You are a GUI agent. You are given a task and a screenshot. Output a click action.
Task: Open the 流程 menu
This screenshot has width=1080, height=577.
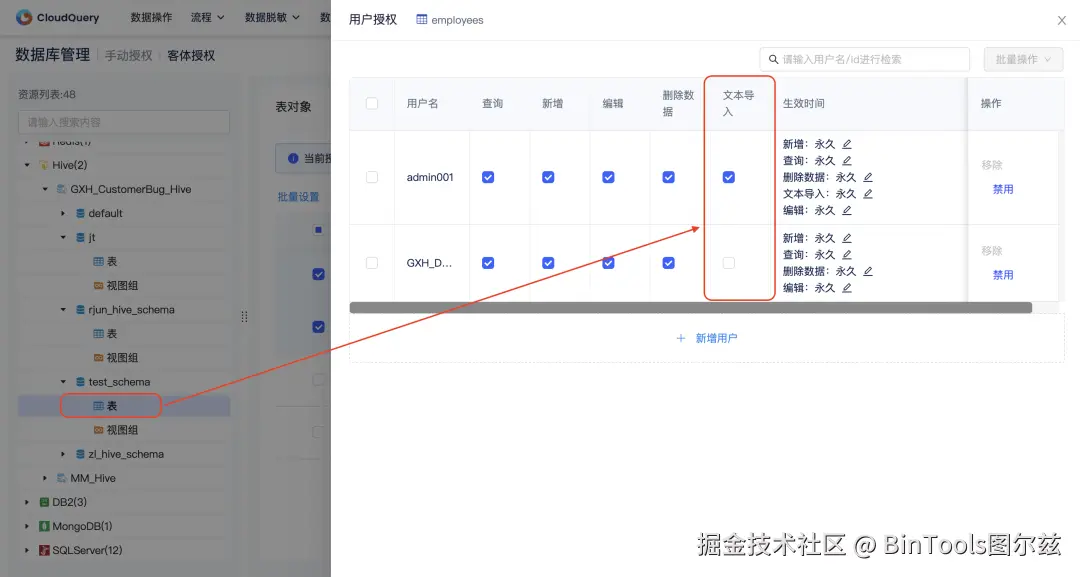[x=207, y=17]
